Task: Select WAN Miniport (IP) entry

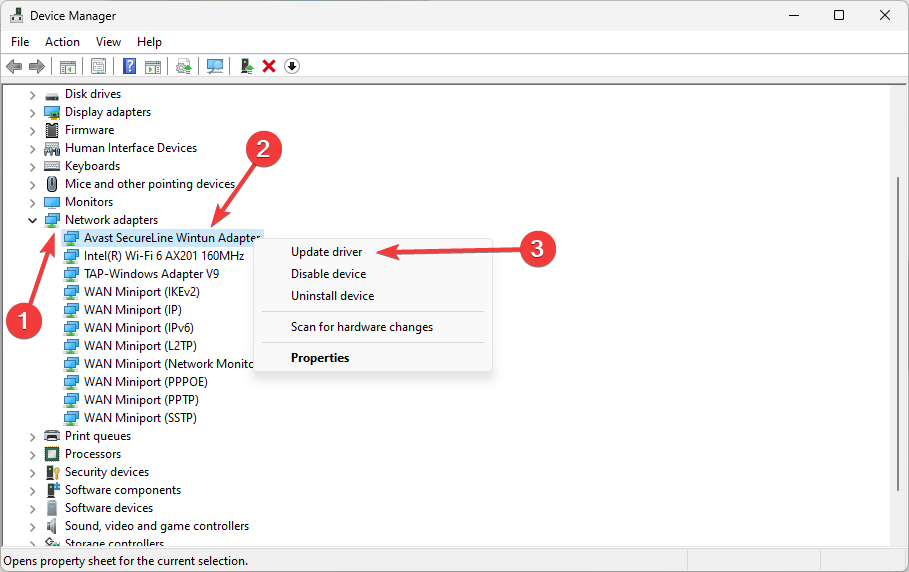Action: pyautogui.click(x=133, y=309)
